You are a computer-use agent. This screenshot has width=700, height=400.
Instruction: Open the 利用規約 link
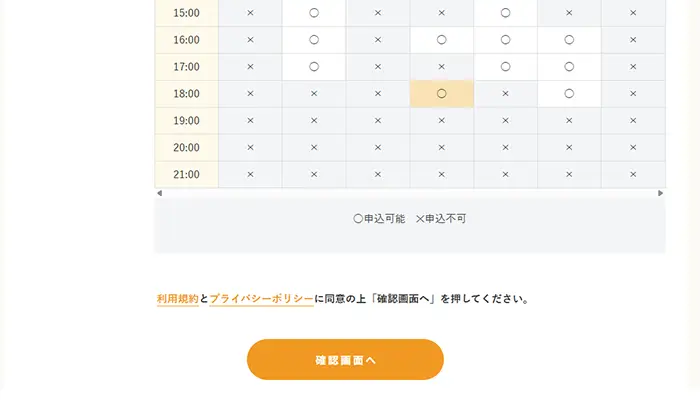tap(177, 299)
